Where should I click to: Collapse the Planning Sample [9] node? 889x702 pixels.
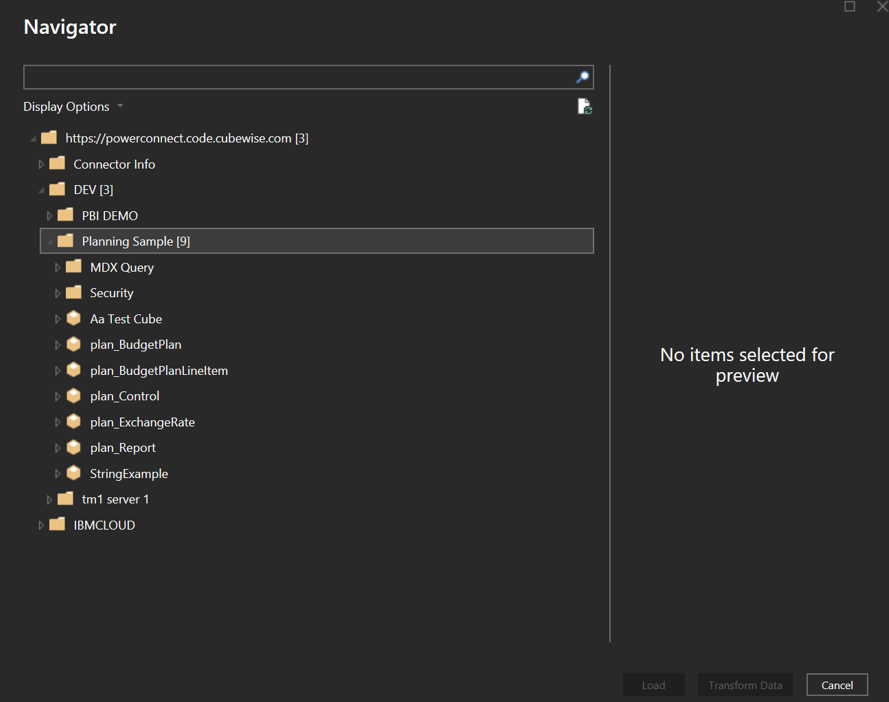pyautogui.click(x=50, y=242)
